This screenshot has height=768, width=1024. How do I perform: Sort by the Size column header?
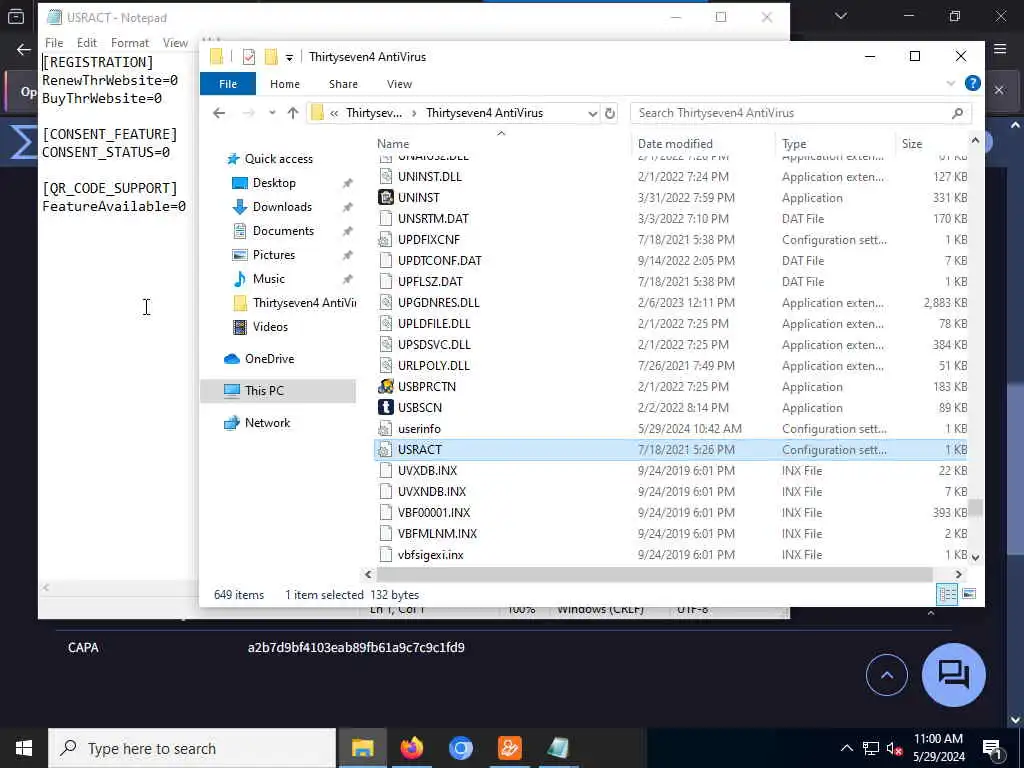coord(912,144)
